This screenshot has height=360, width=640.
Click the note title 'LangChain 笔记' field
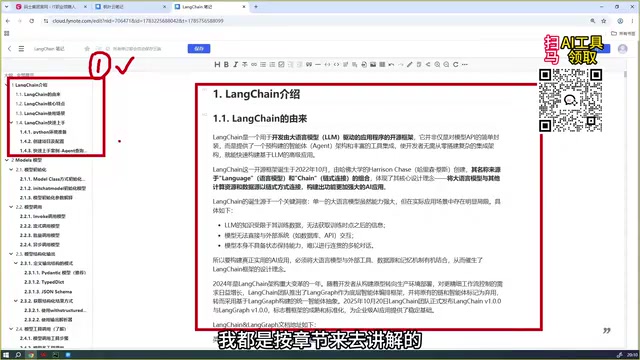[x=49, y=49]
